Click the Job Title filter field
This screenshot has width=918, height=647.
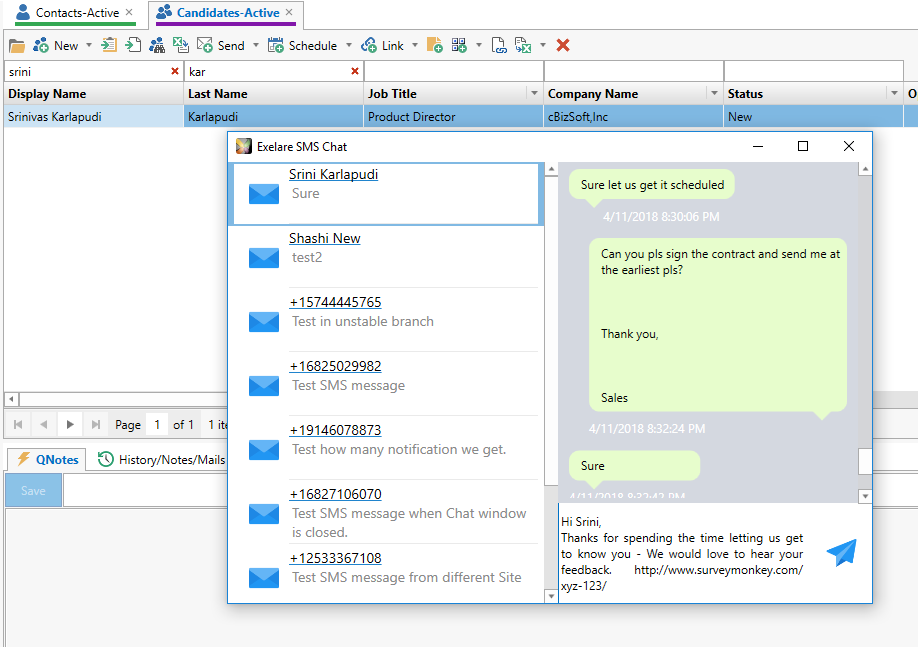point(454,71)
